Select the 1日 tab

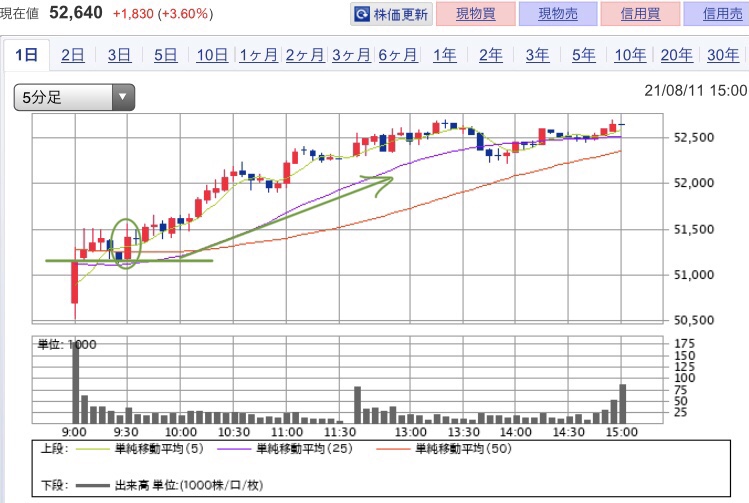(x=26, y=55)
